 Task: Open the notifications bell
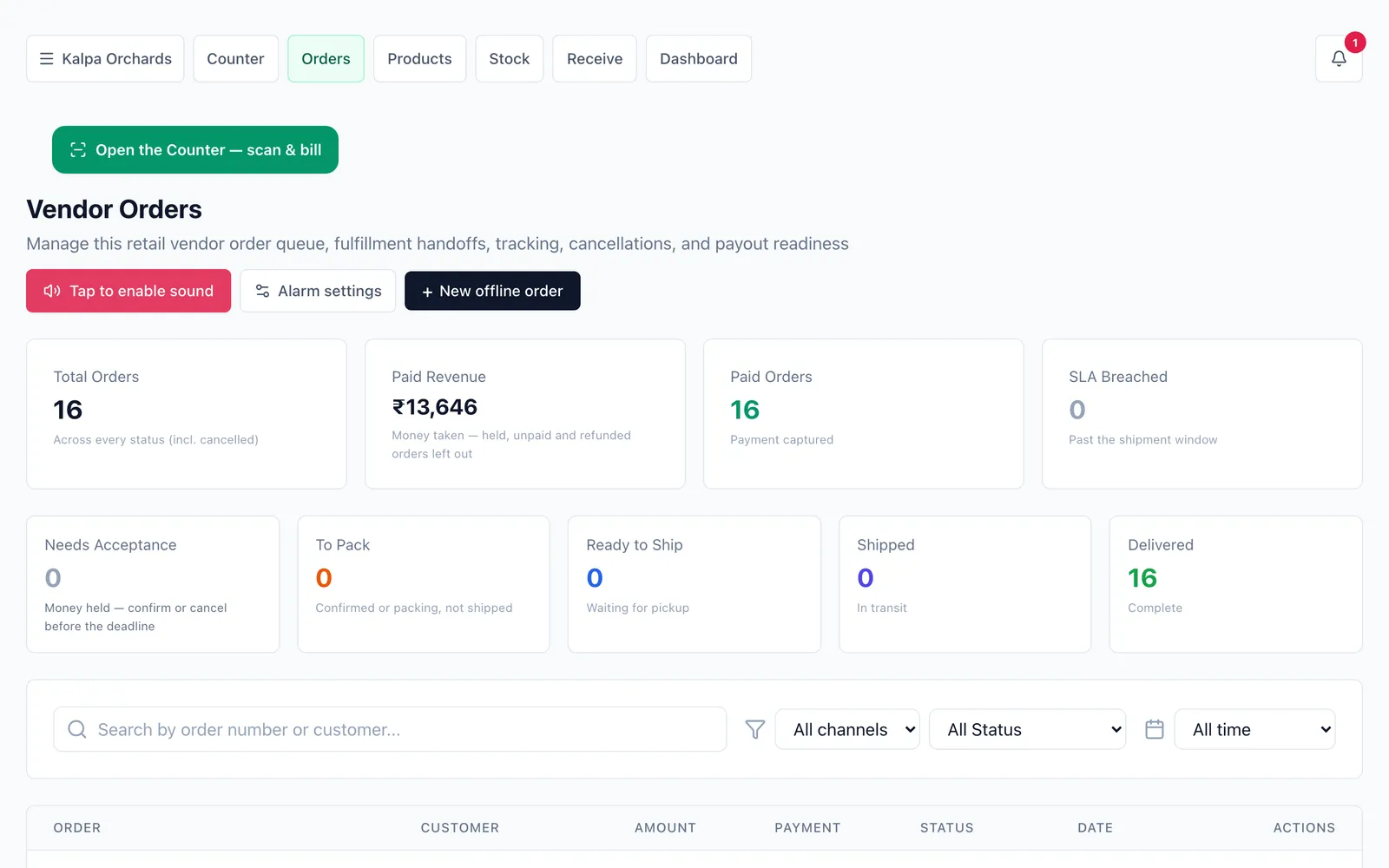1339,59
